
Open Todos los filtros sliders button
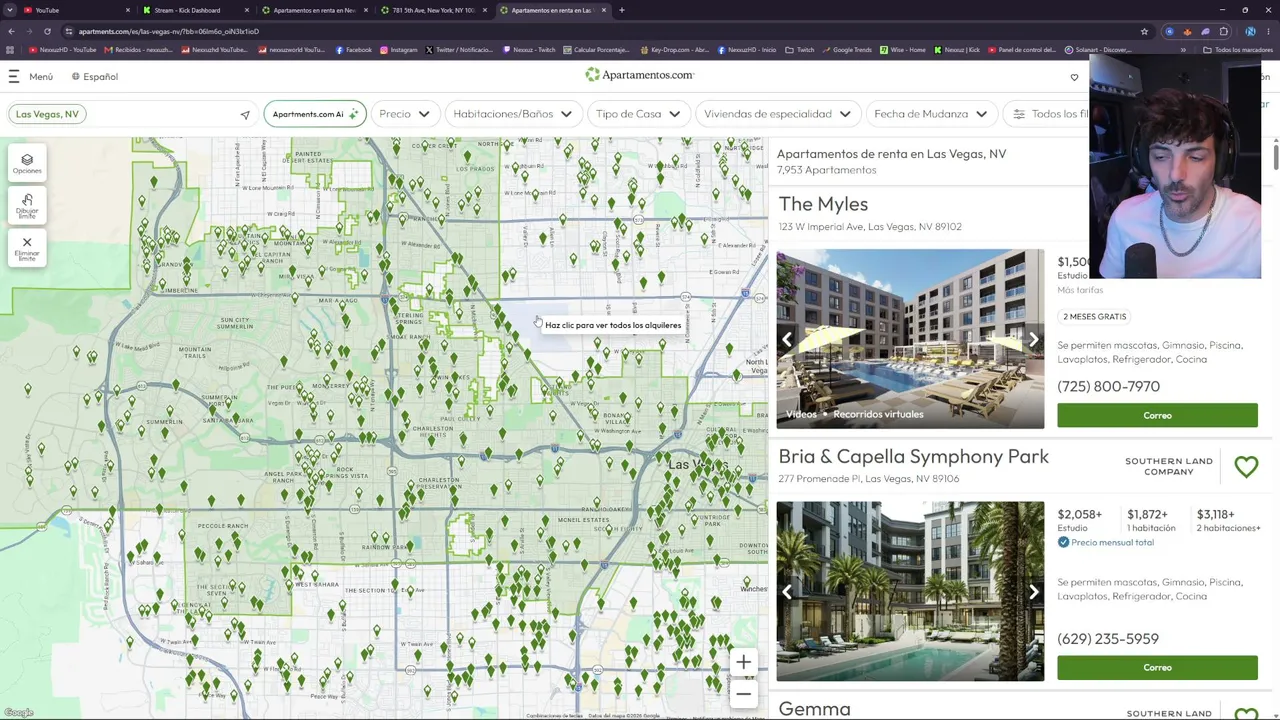tap(1048, 114)
